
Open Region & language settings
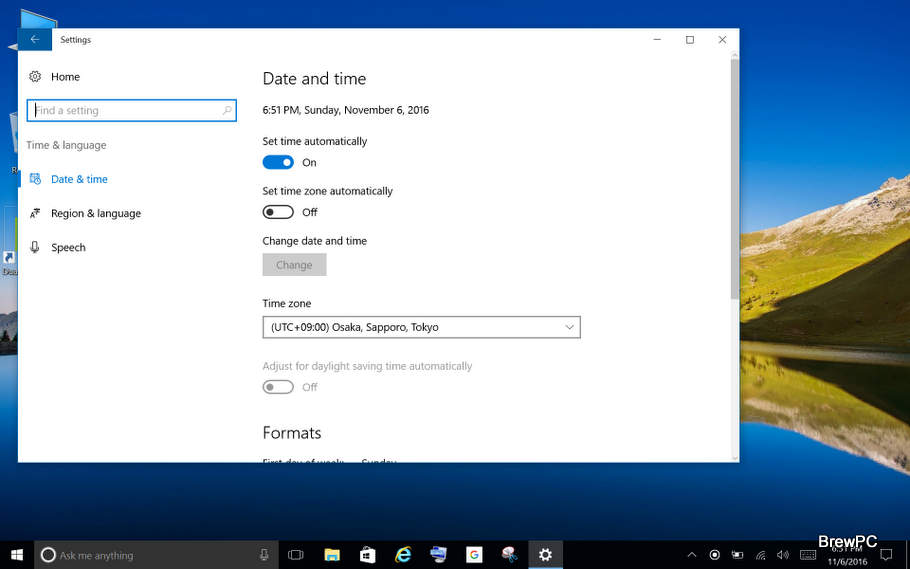[x=95, y=213]
